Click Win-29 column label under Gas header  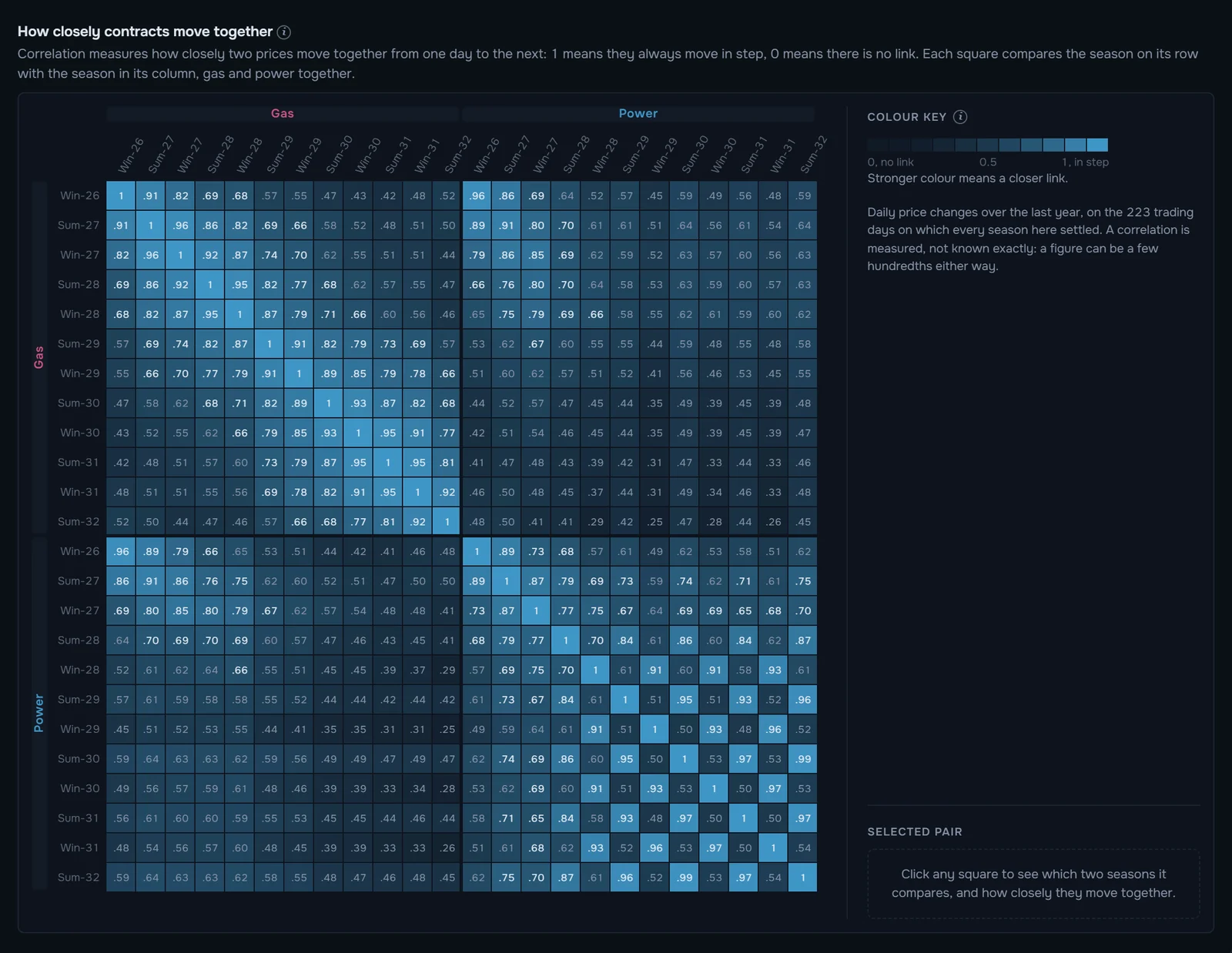(308, 155)
